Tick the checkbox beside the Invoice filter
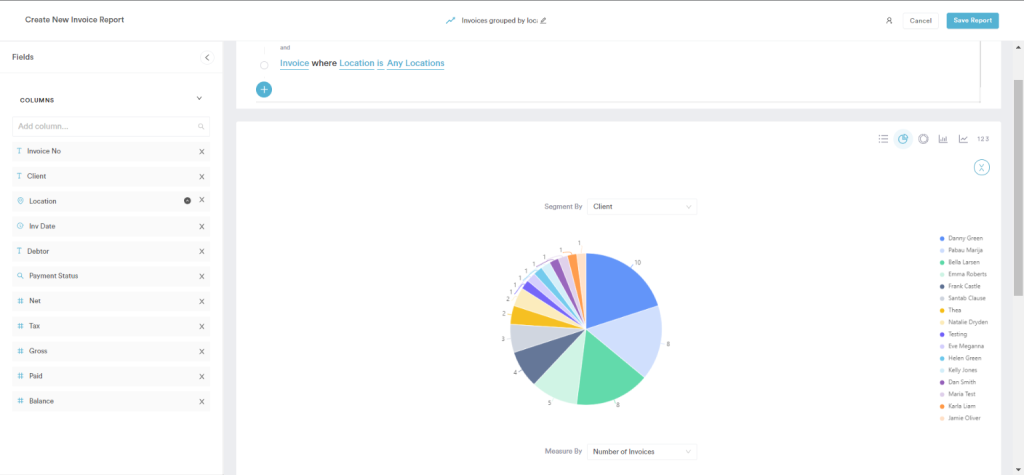1024x475 pixels. click(x=264, y=65)
